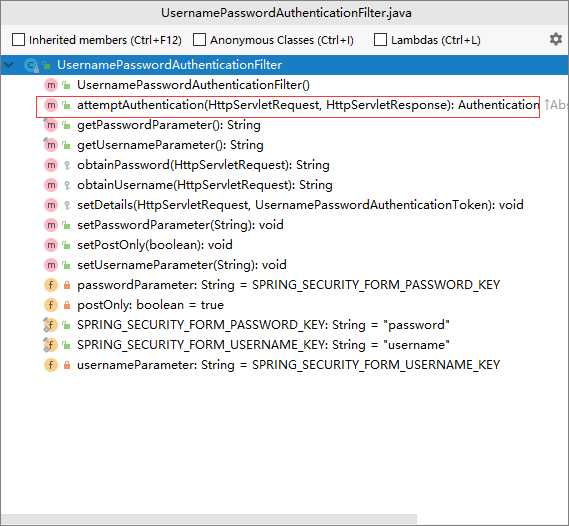The image size is (569, 526).
Task: Select setPostOnly(boolean): void
Action: pyautogui.click(x=155, y=245)
